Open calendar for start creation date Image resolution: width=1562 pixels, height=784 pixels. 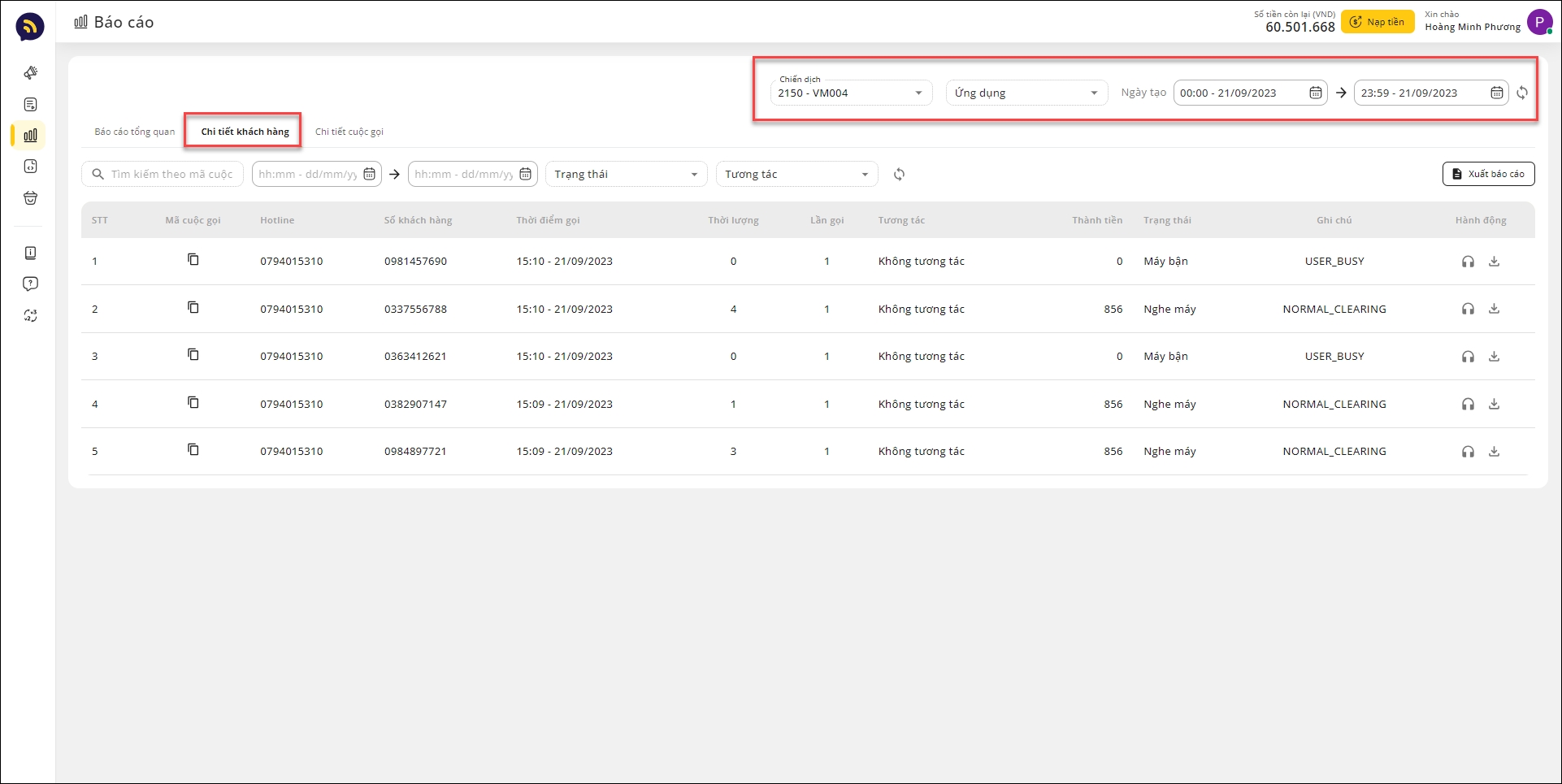(x=1315, y=93)
